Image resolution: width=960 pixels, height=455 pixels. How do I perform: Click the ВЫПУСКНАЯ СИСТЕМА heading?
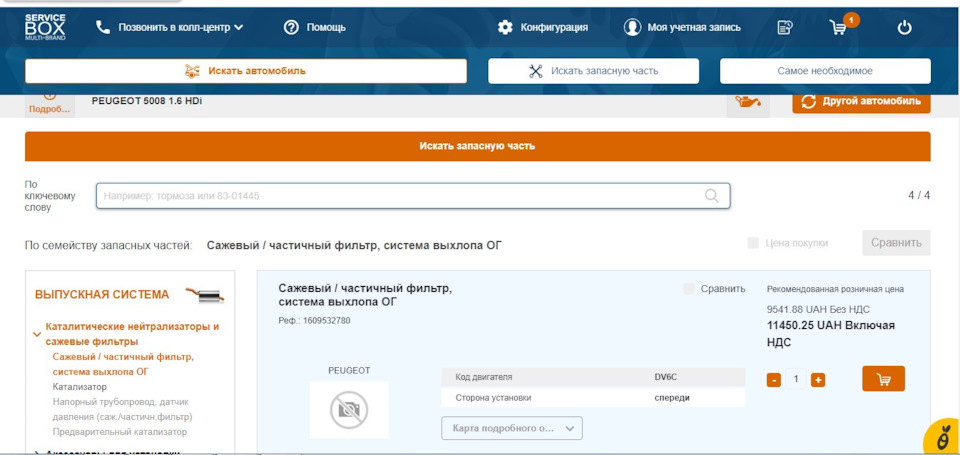tap(102, 295)
